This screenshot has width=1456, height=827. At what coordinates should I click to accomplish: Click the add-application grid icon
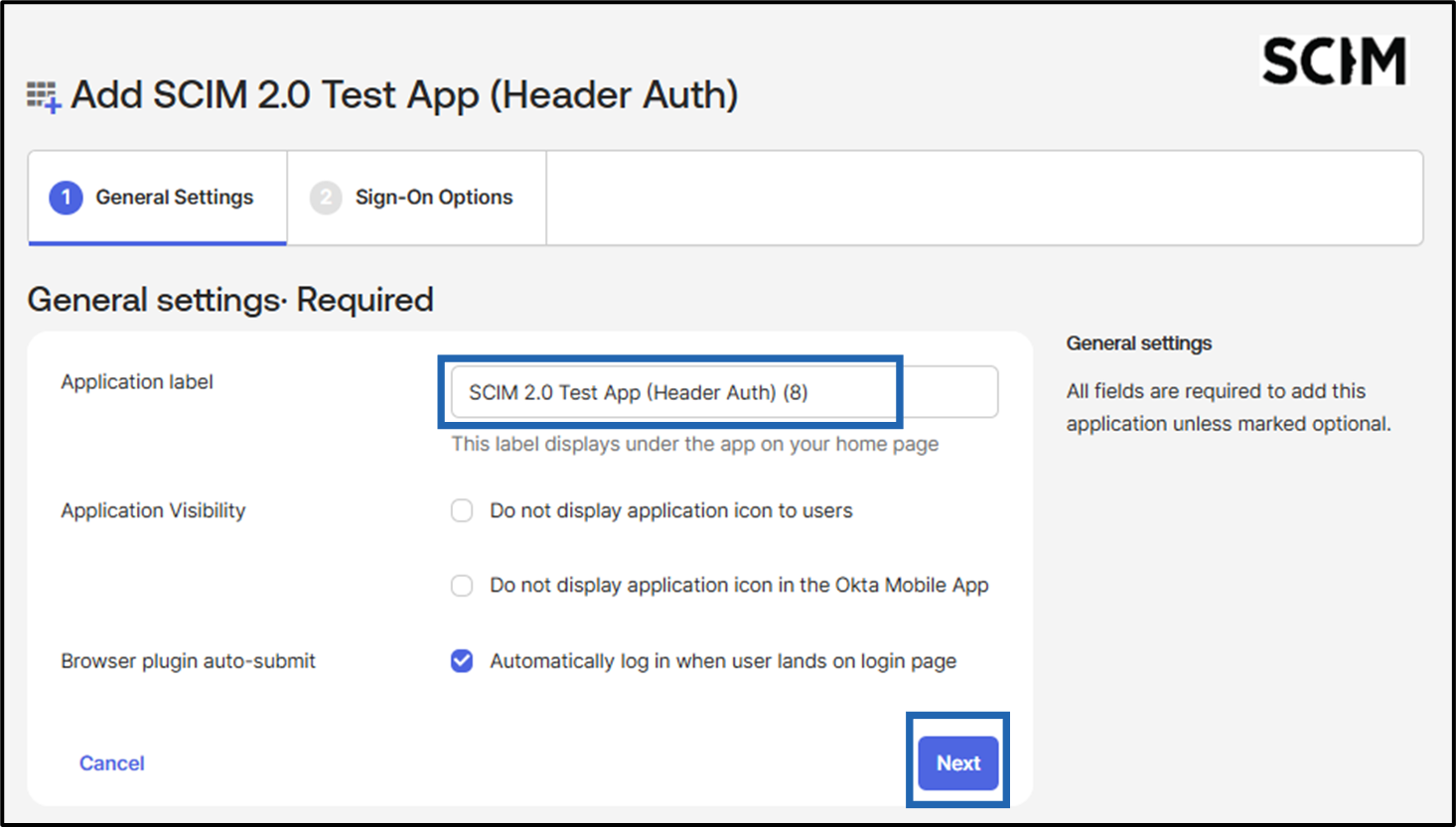[44, 97]
